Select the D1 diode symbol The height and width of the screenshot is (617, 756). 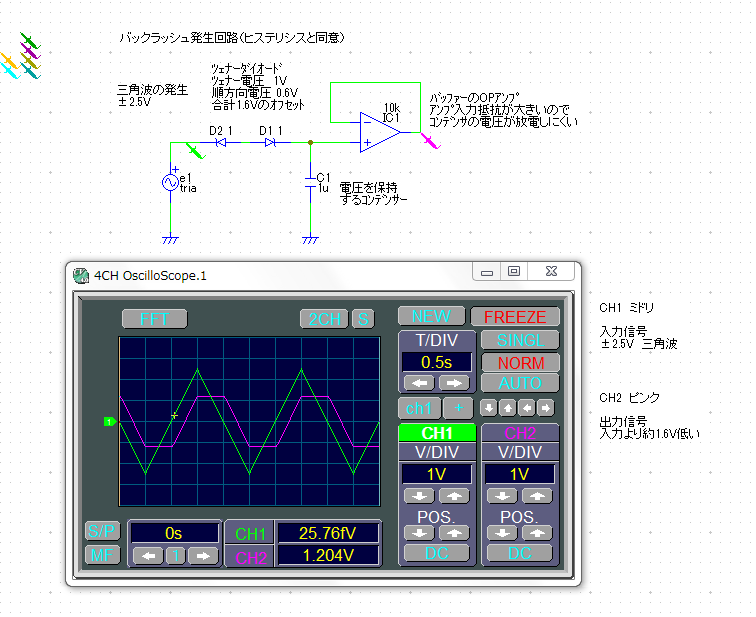(270, 142)
